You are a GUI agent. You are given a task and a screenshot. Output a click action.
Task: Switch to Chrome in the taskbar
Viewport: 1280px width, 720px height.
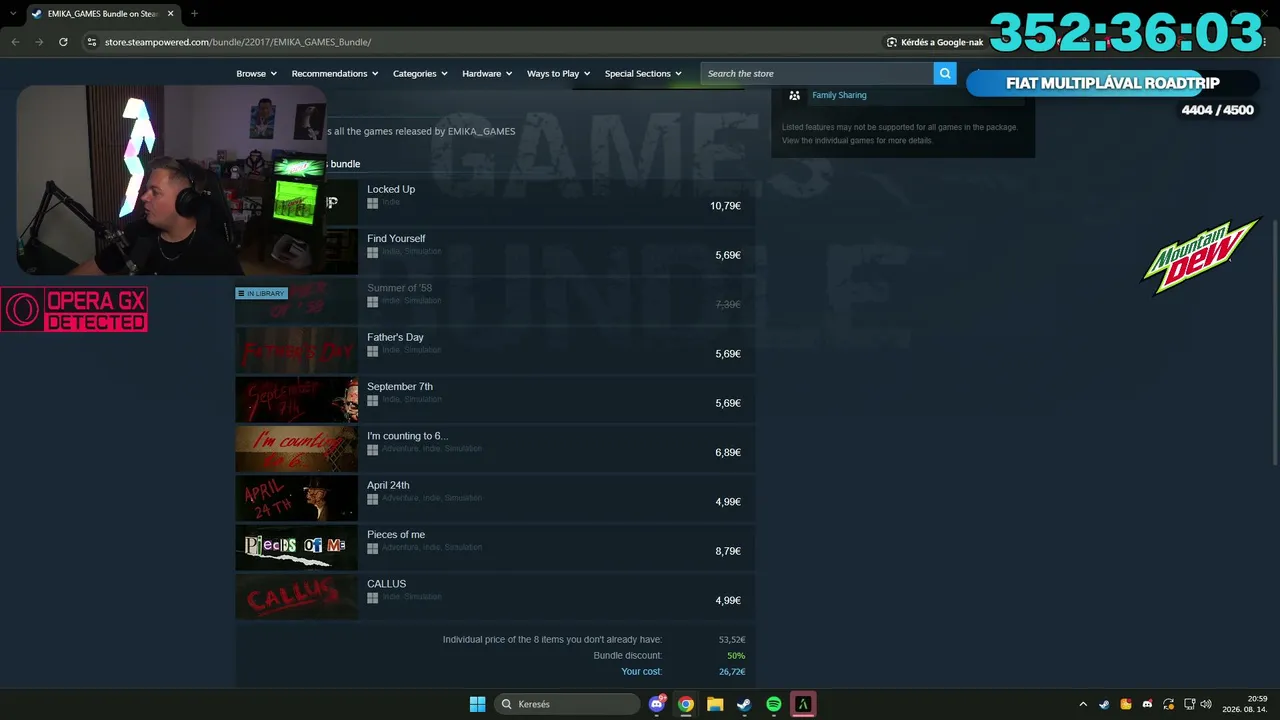pos(686,704)
